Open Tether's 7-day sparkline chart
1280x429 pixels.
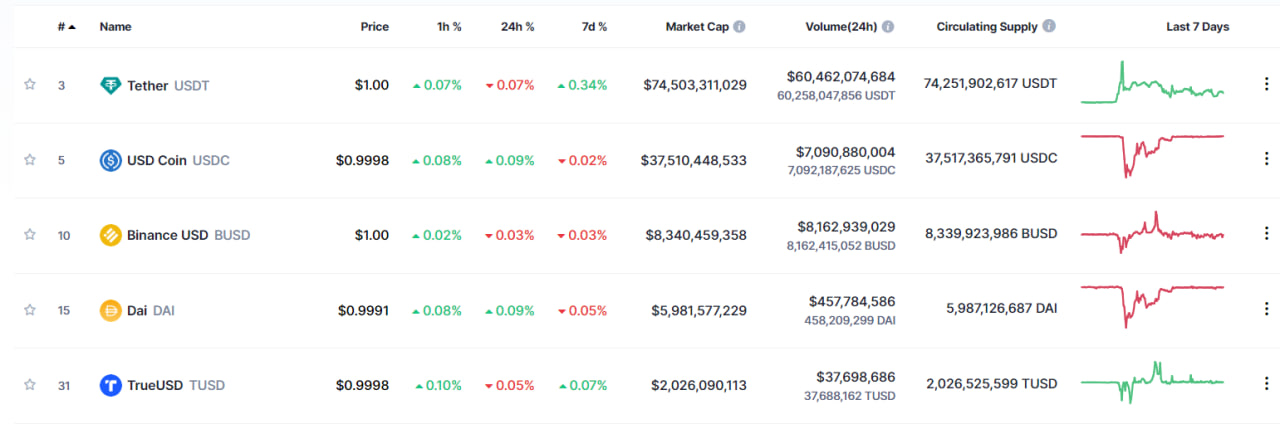click(1152, 84)
